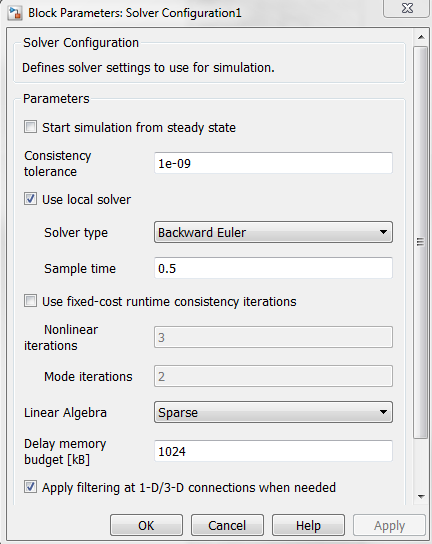Viewport: 432px width, 544px height.
Task: Open documentation via the Help button
Action: pos(308,525)
